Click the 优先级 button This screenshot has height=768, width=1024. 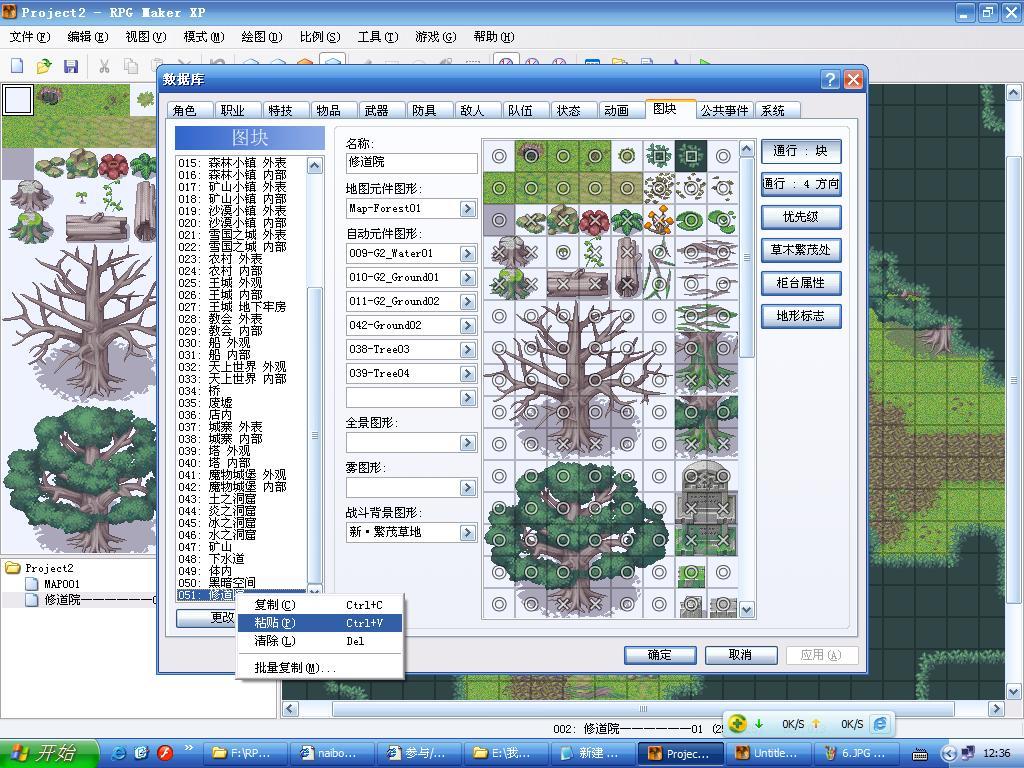tap(801, 217)
